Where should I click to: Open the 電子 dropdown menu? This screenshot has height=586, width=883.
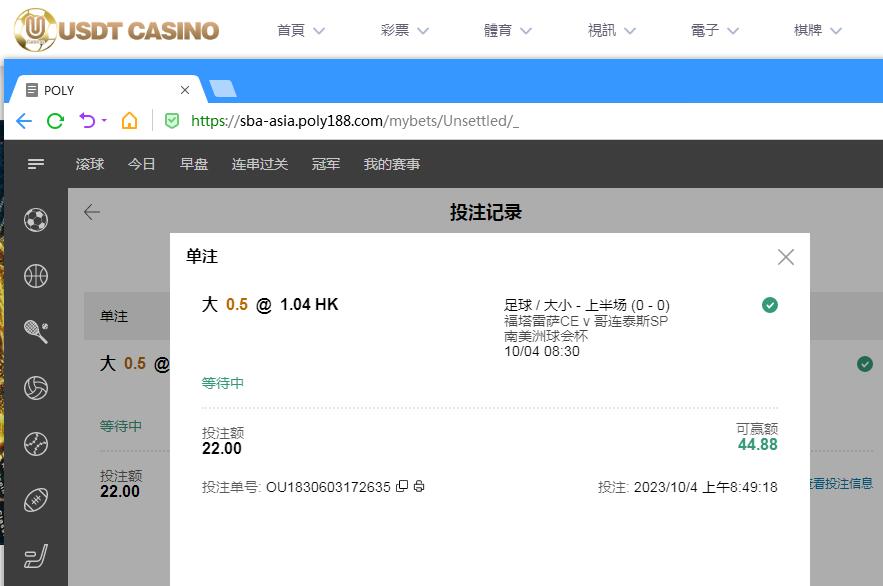coord(714,30)
